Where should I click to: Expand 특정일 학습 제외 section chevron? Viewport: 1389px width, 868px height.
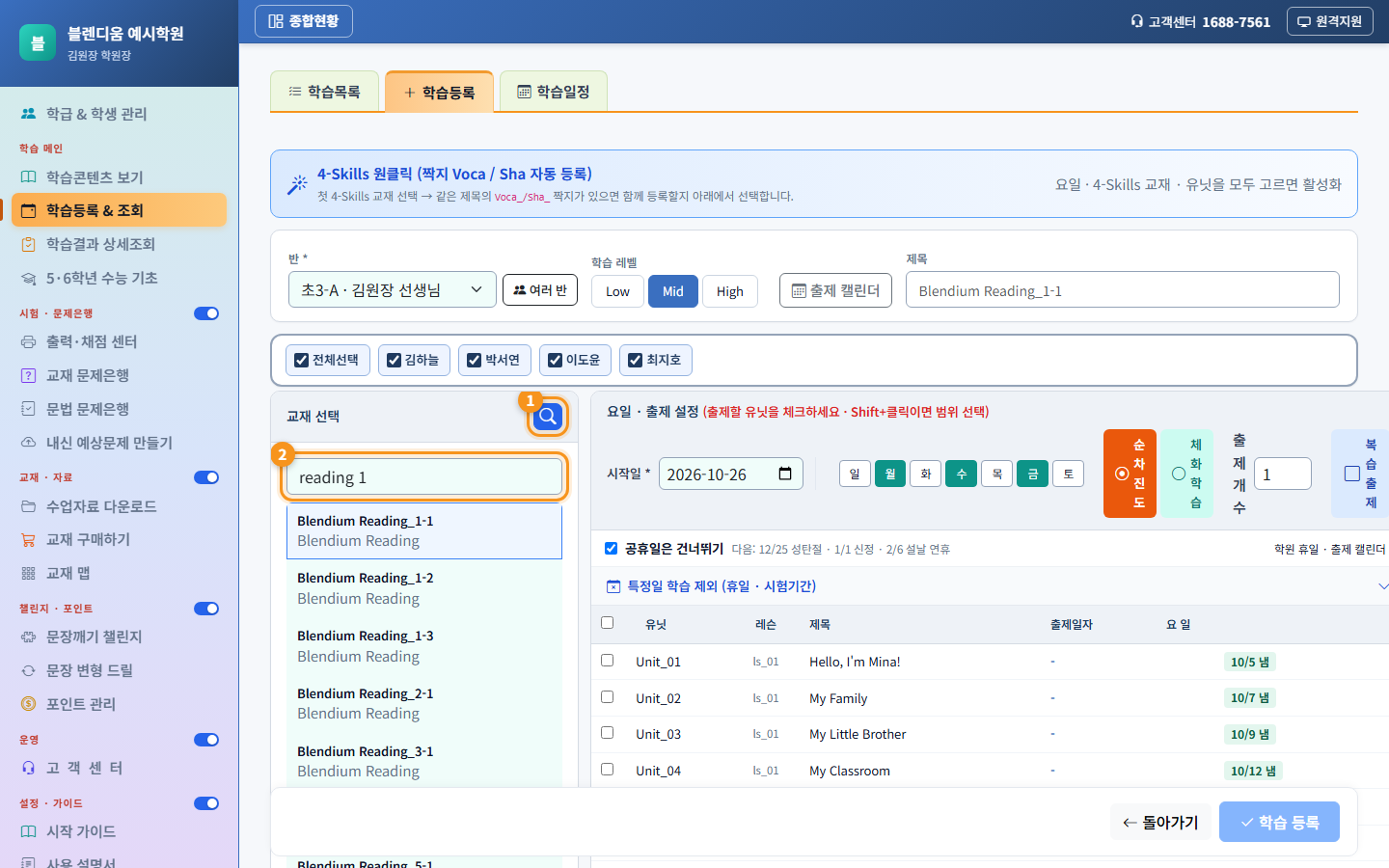(x=1383, y=586)
